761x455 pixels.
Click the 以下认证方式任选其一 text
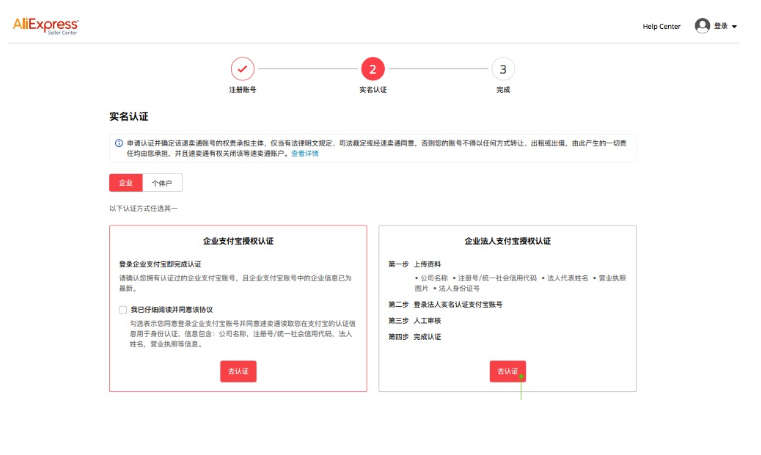point(144,209)
